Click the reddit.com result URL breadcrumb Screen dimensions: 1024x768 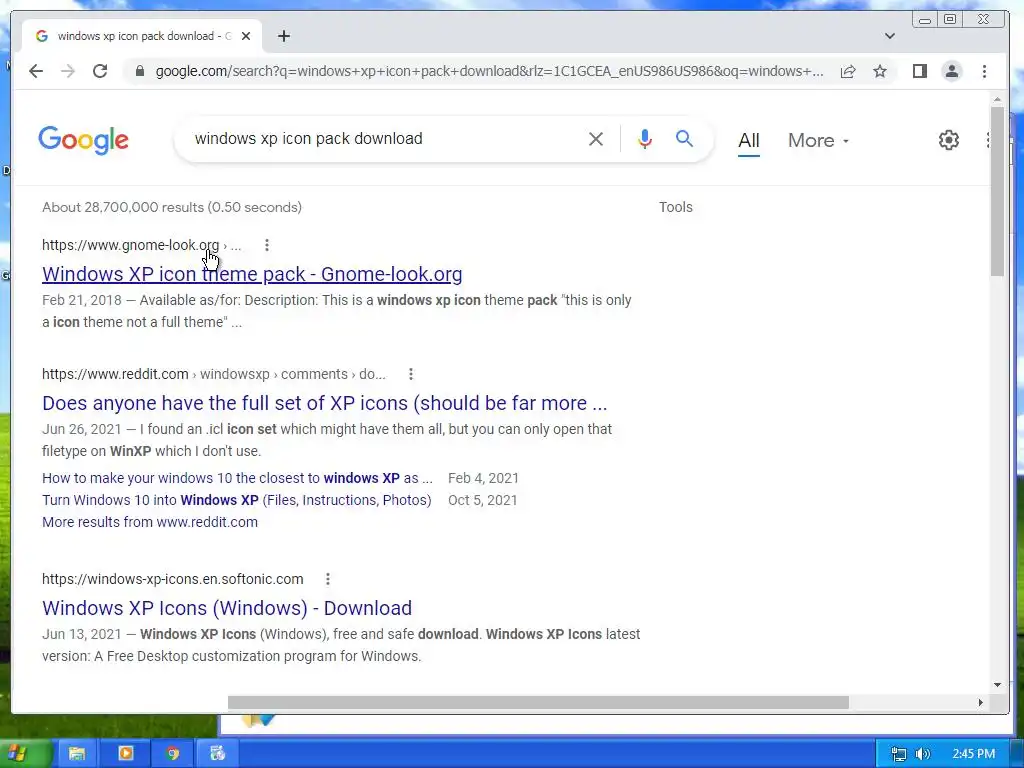point(214,374)
